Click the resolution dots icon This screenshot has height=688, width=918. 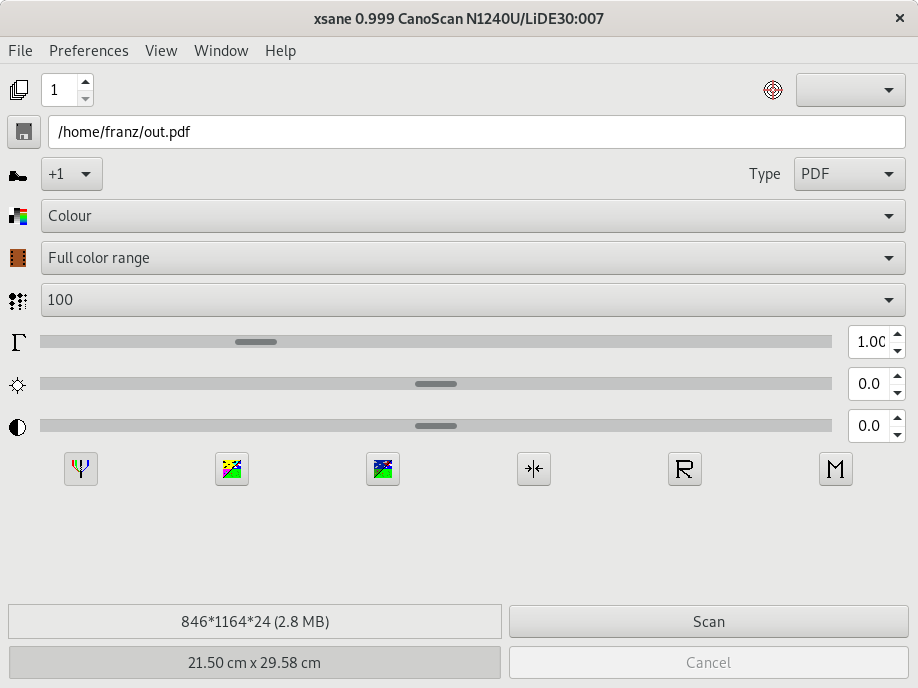pyautogui.click(x=18, y=300)
